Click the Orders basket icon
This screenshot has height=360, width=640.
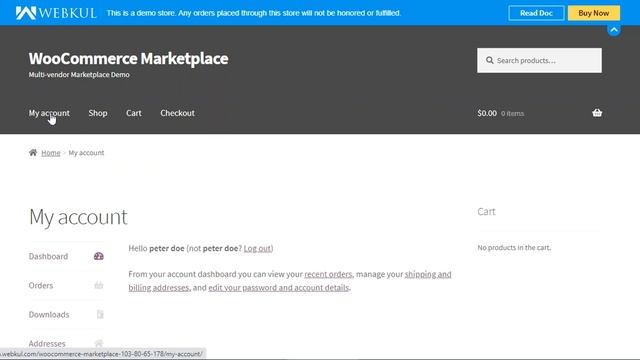pos(99,285)
